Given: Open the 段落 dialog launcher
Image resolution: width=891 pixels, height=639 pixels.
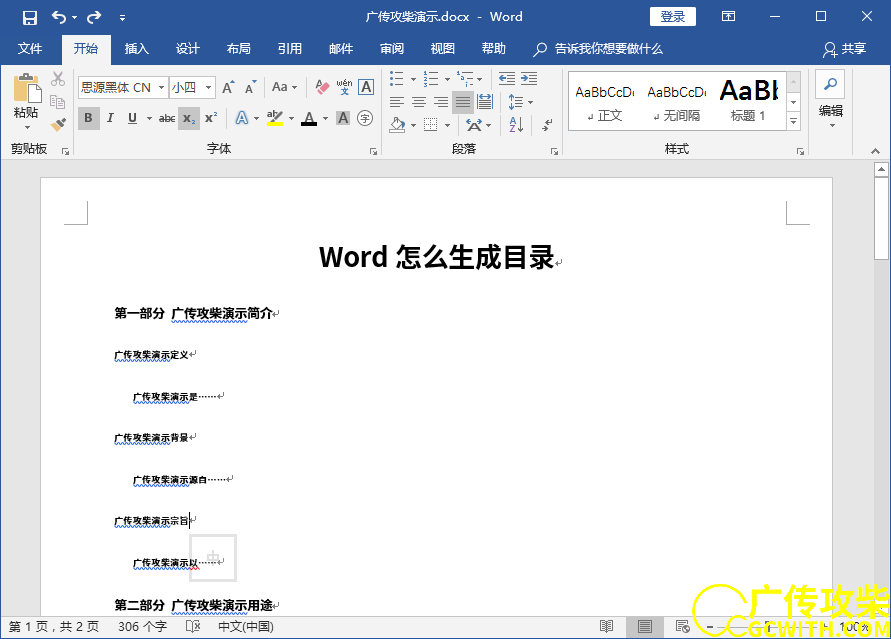Looking at the screenshot, I should coord(554,151).
